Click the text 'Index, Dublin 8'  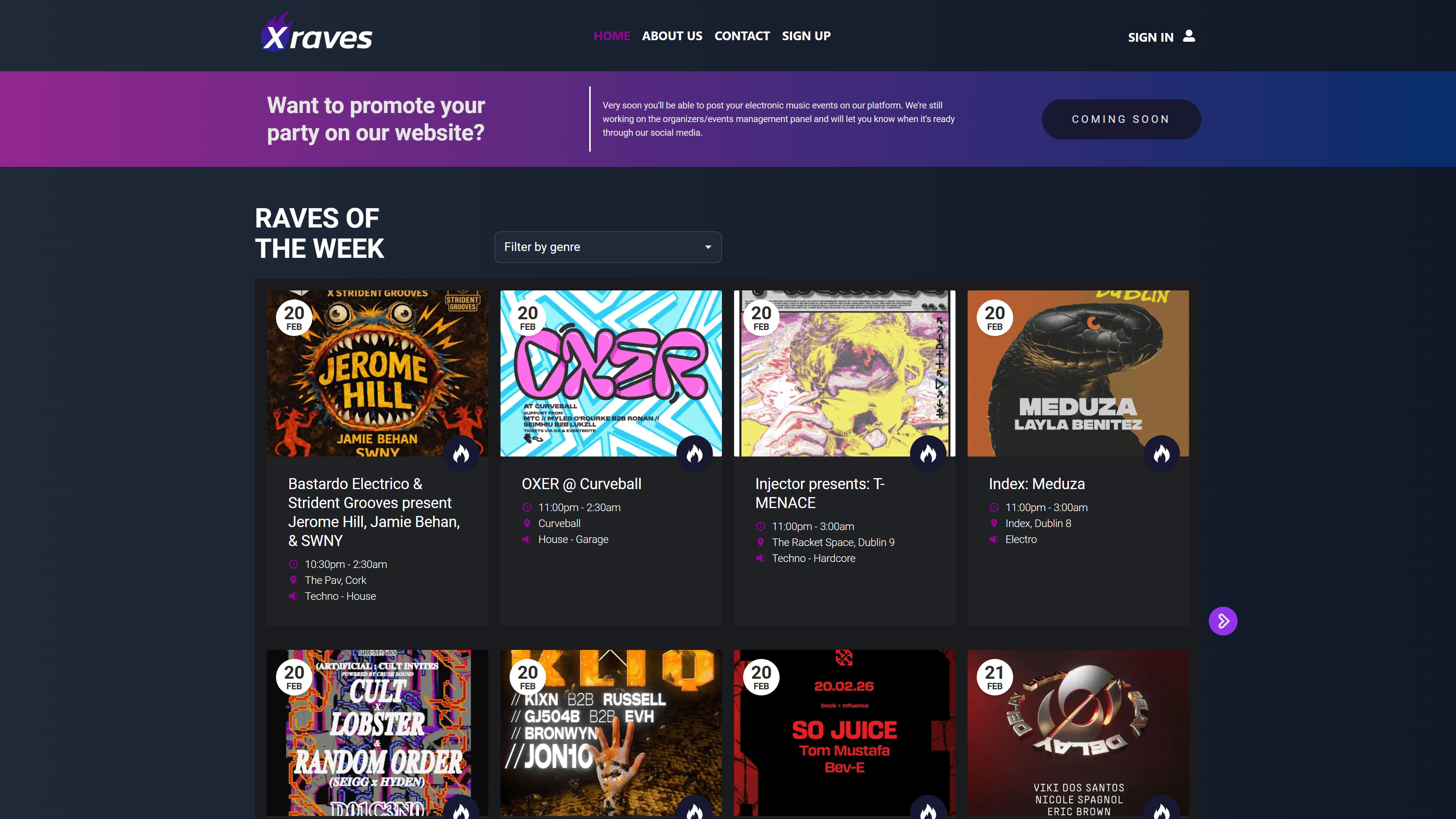coord(1038,523)
